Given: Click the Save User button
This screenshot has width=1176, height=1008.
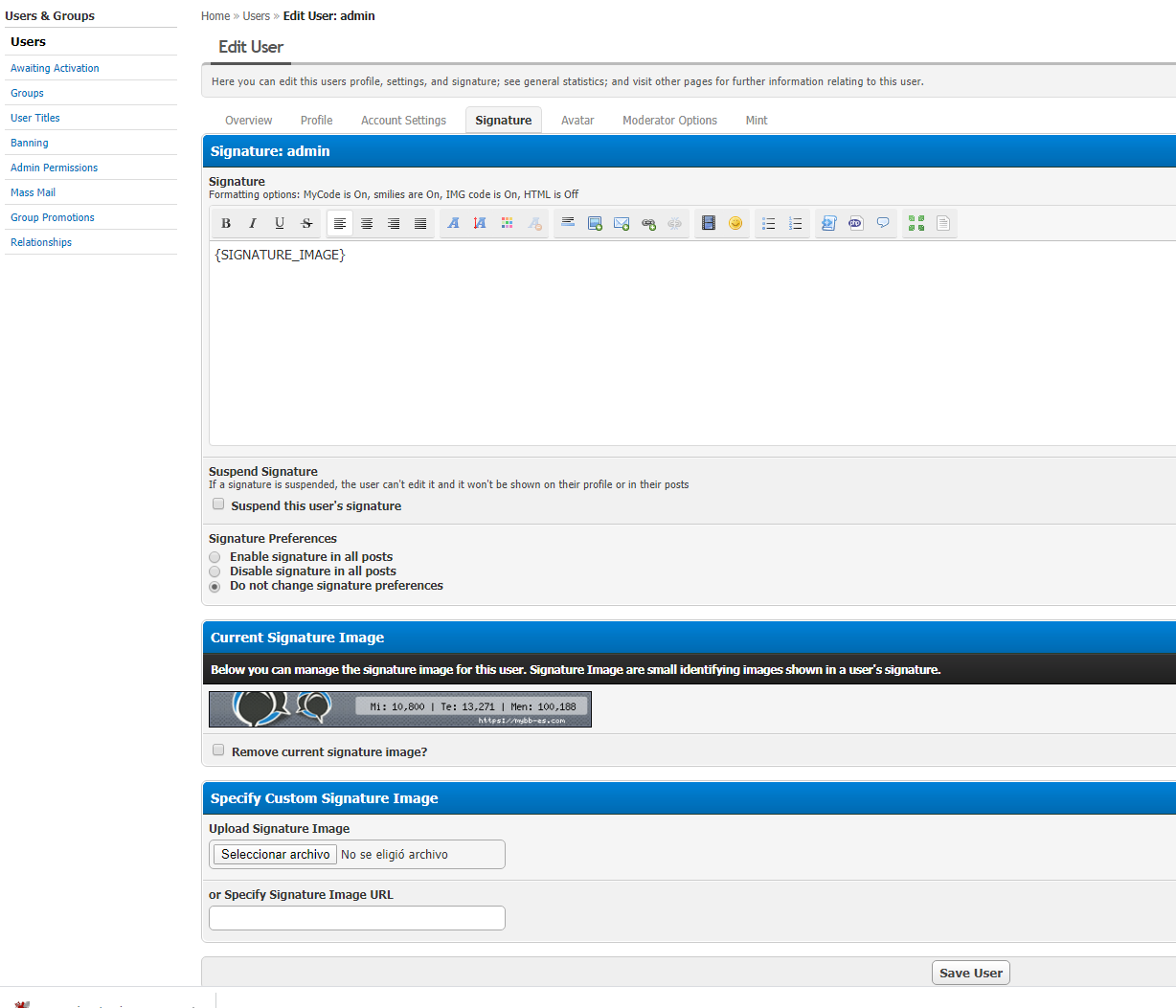Looking at the screenshot, I should coord(970,973).
